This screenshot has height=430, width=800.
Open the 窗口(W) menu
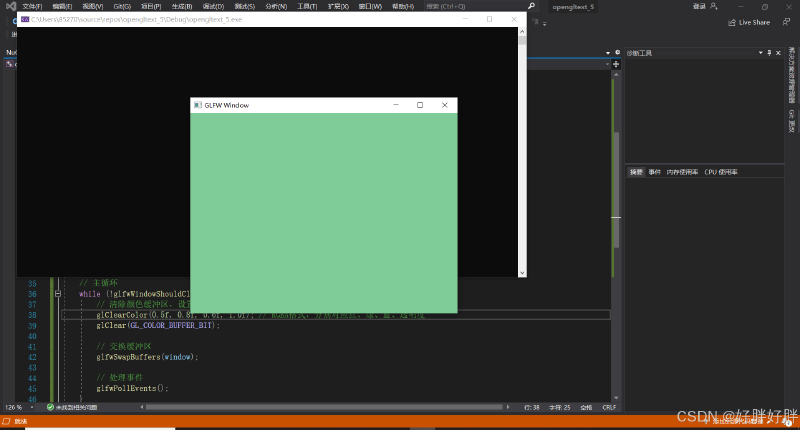click(x=370, y=6)
